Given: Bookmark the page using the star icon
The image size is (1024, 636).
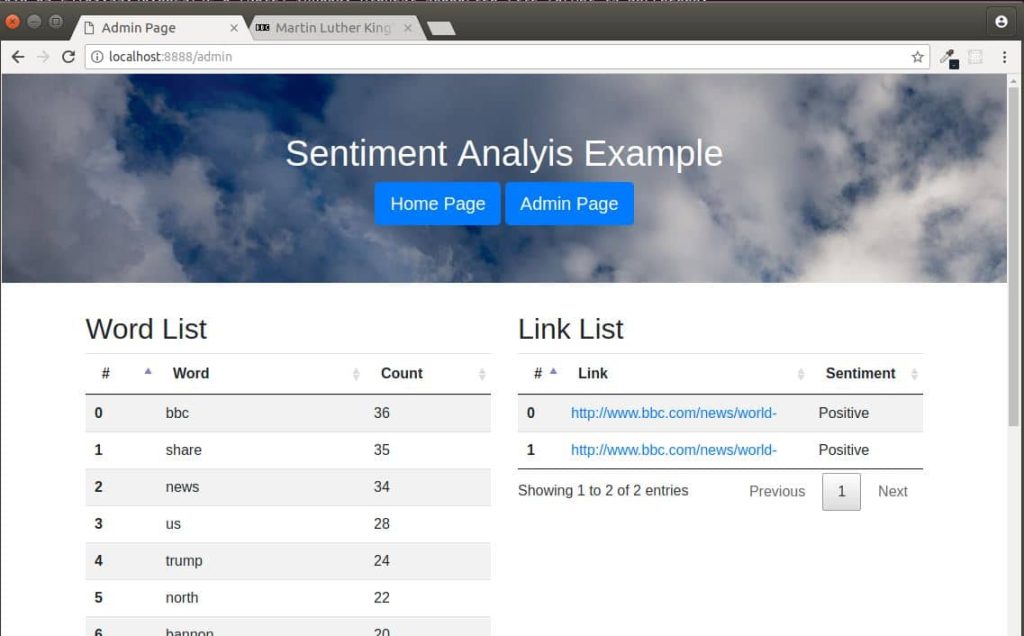Looking at the screenshot, I should (x=917, y=57).
